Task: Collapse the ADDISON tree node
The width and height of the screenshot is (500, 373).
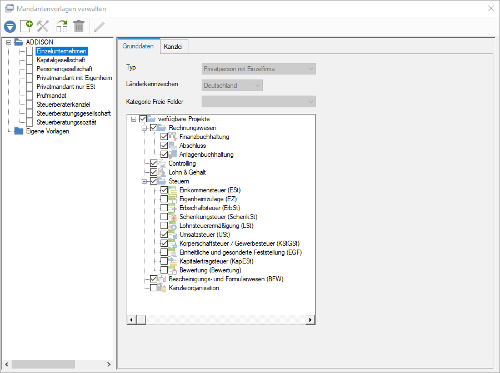Action: [x=8, y=42]
